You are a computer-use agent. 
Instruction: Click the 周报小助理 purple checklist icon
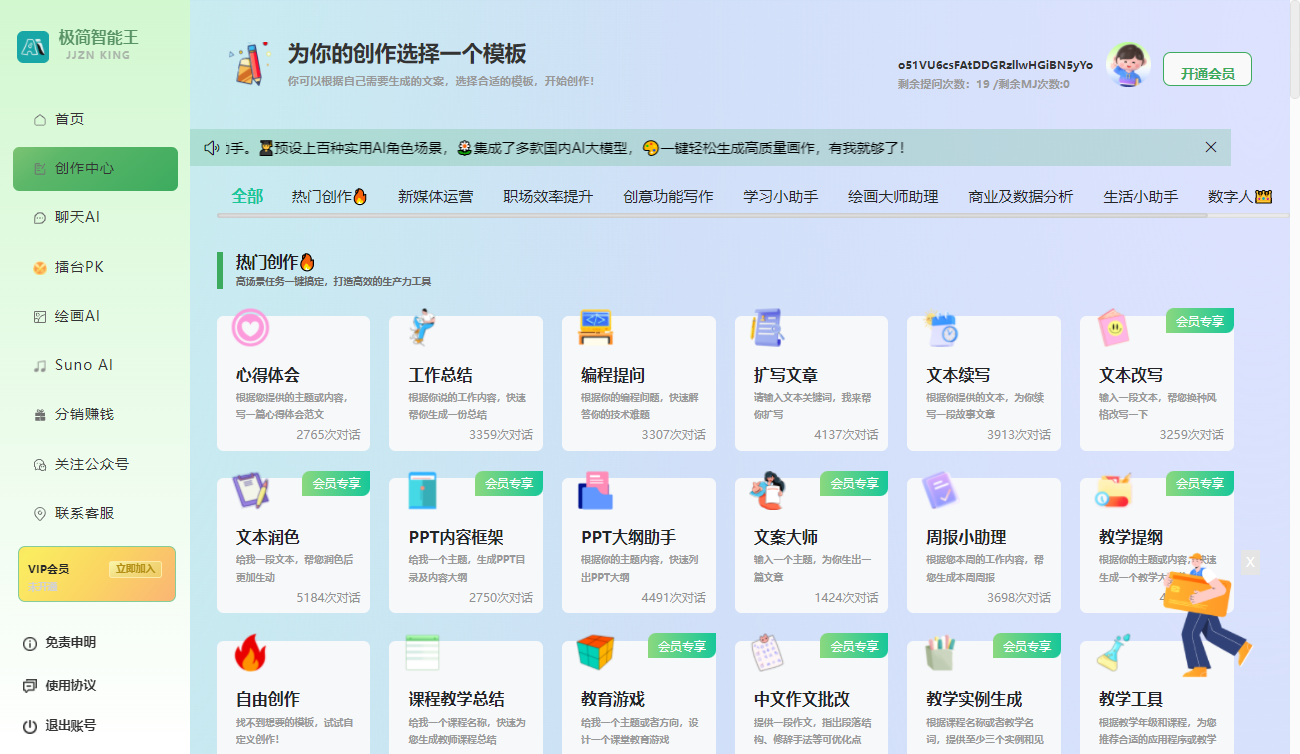(941, 489)
